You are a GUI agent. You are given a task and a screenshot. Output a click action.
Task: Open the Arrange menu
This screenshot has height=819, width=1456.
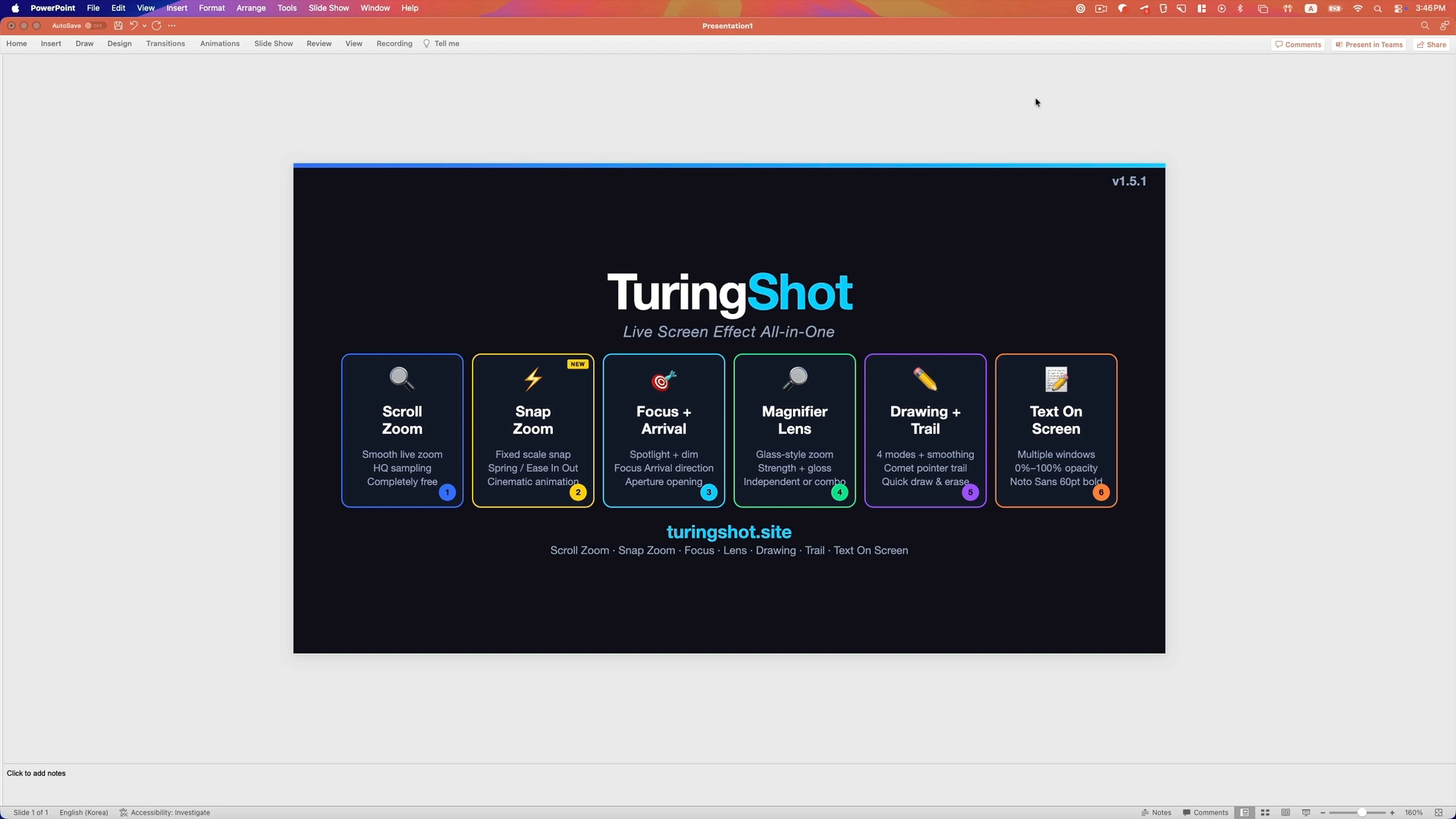click(x=251, y=8)
